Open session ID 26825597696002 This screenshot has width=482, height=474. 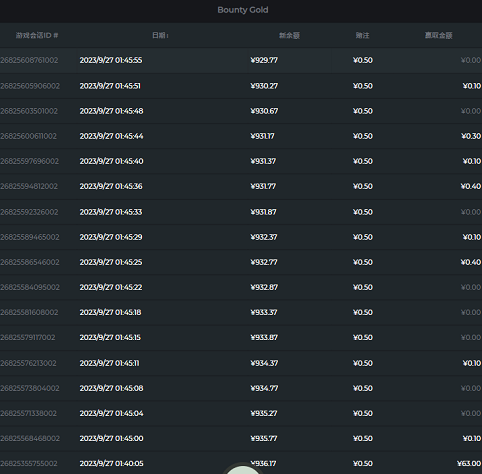(29, 161)
